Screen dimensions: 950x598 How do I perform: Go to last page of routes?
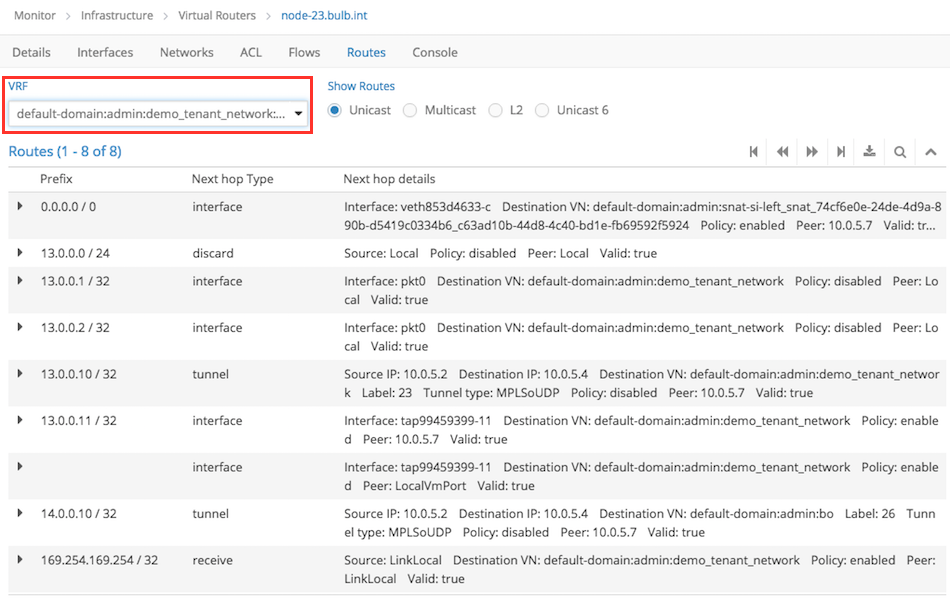point(841,151)
